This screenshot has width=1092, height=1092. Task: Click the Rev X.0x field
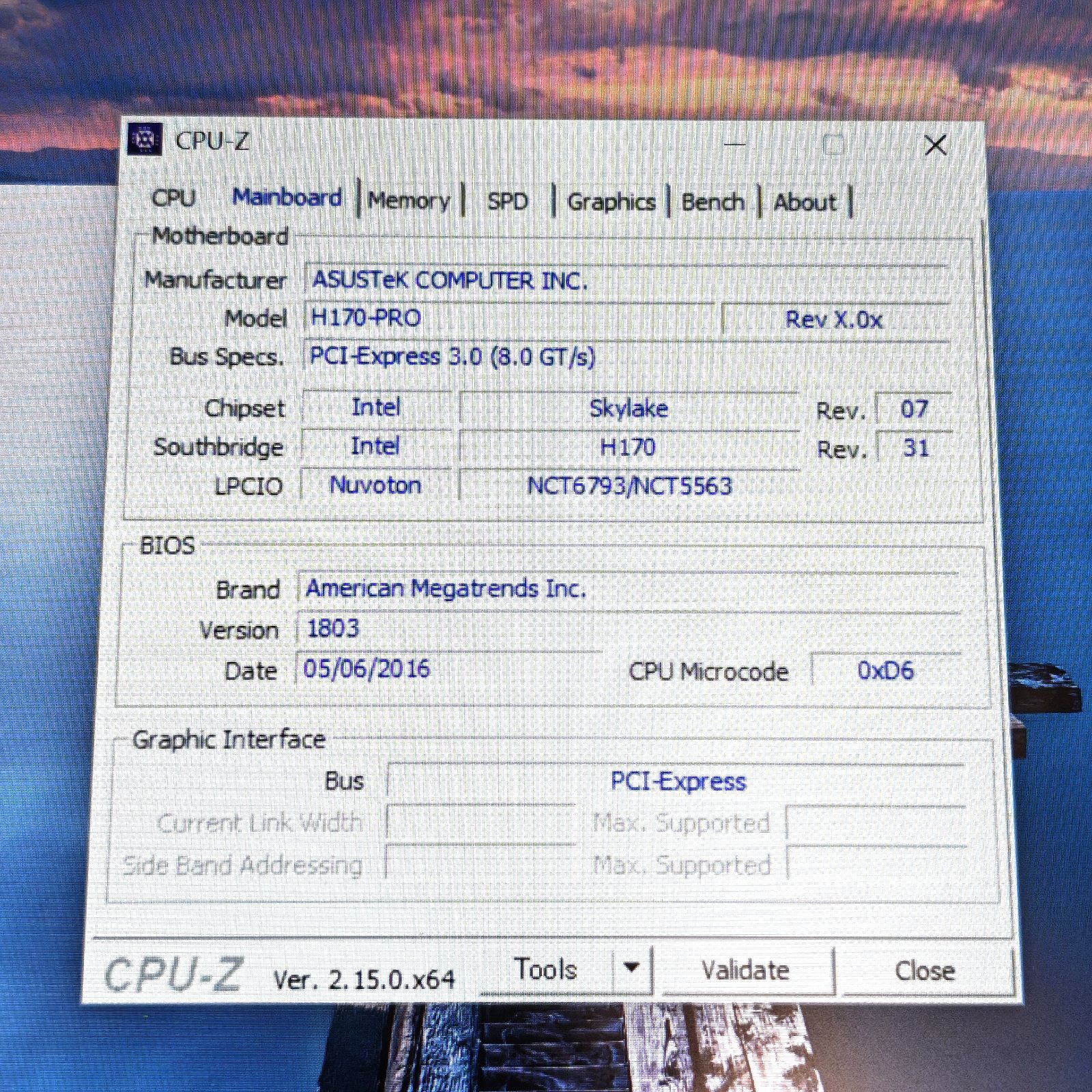click(x=835, y=319)
